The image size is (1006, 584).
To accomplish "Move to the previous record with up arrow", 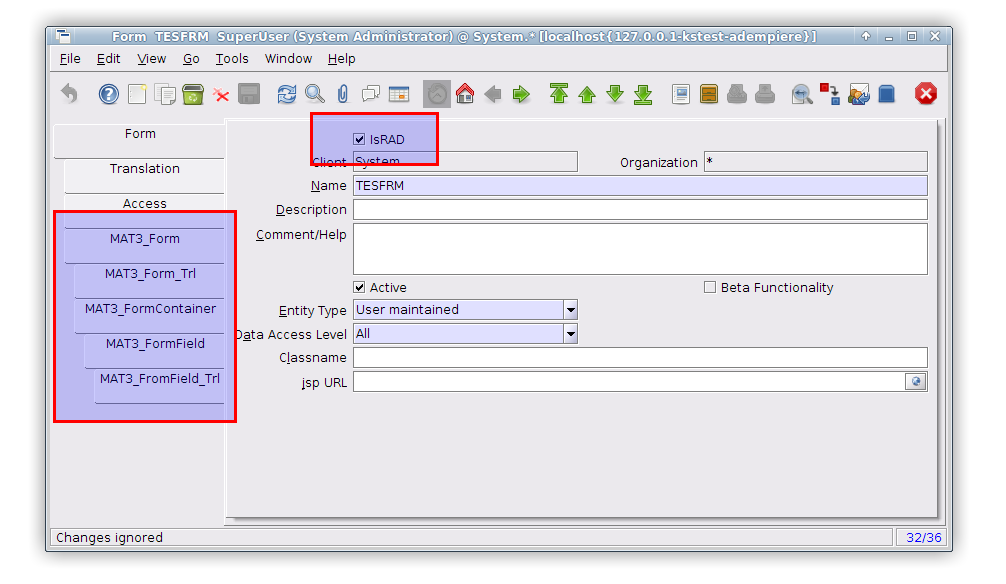I will coord(587,94).
